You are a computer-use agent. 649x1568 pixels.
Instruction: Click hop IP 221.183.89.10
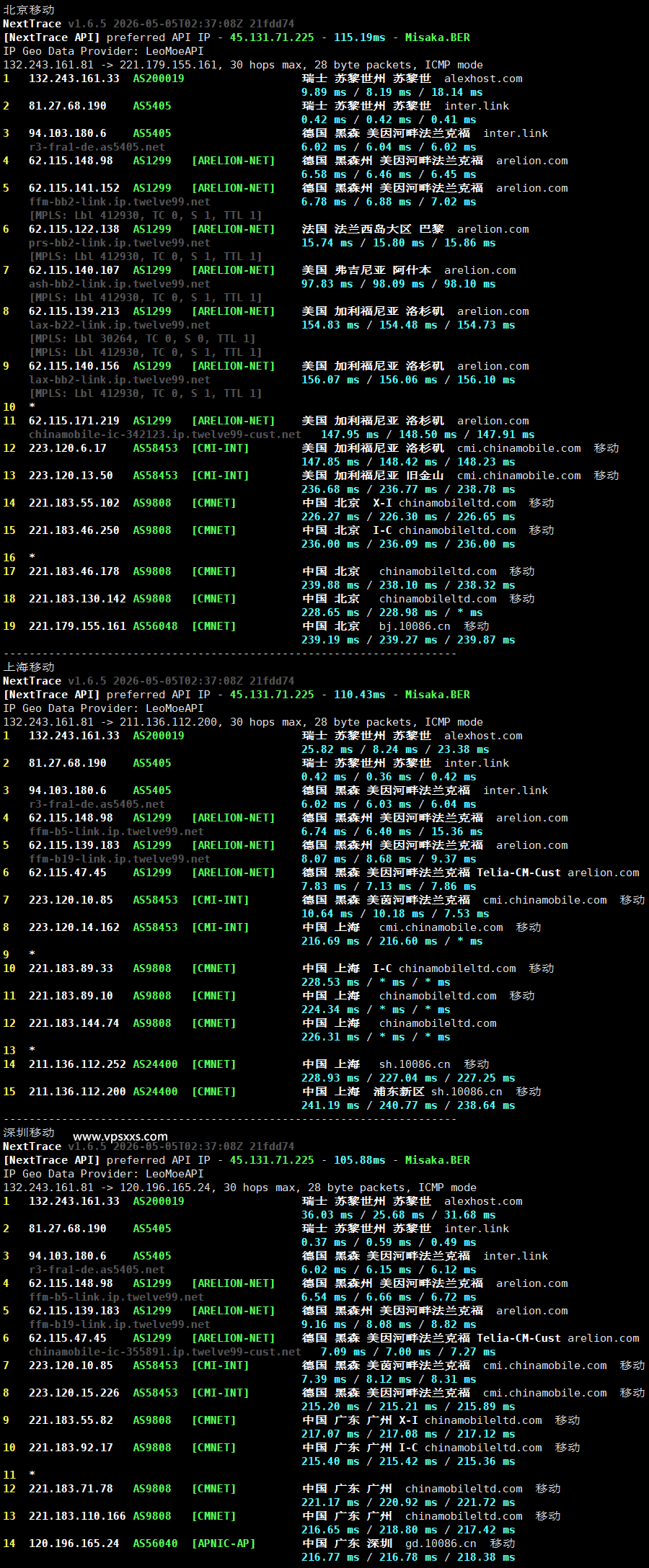point(71,996)
